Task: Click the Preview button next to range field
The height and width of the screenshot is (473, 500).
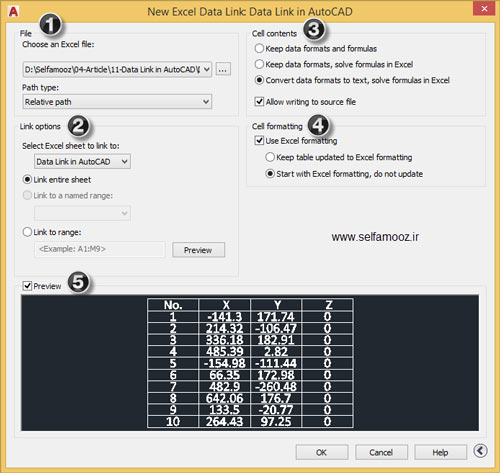Action: click(x=198, y=250)
